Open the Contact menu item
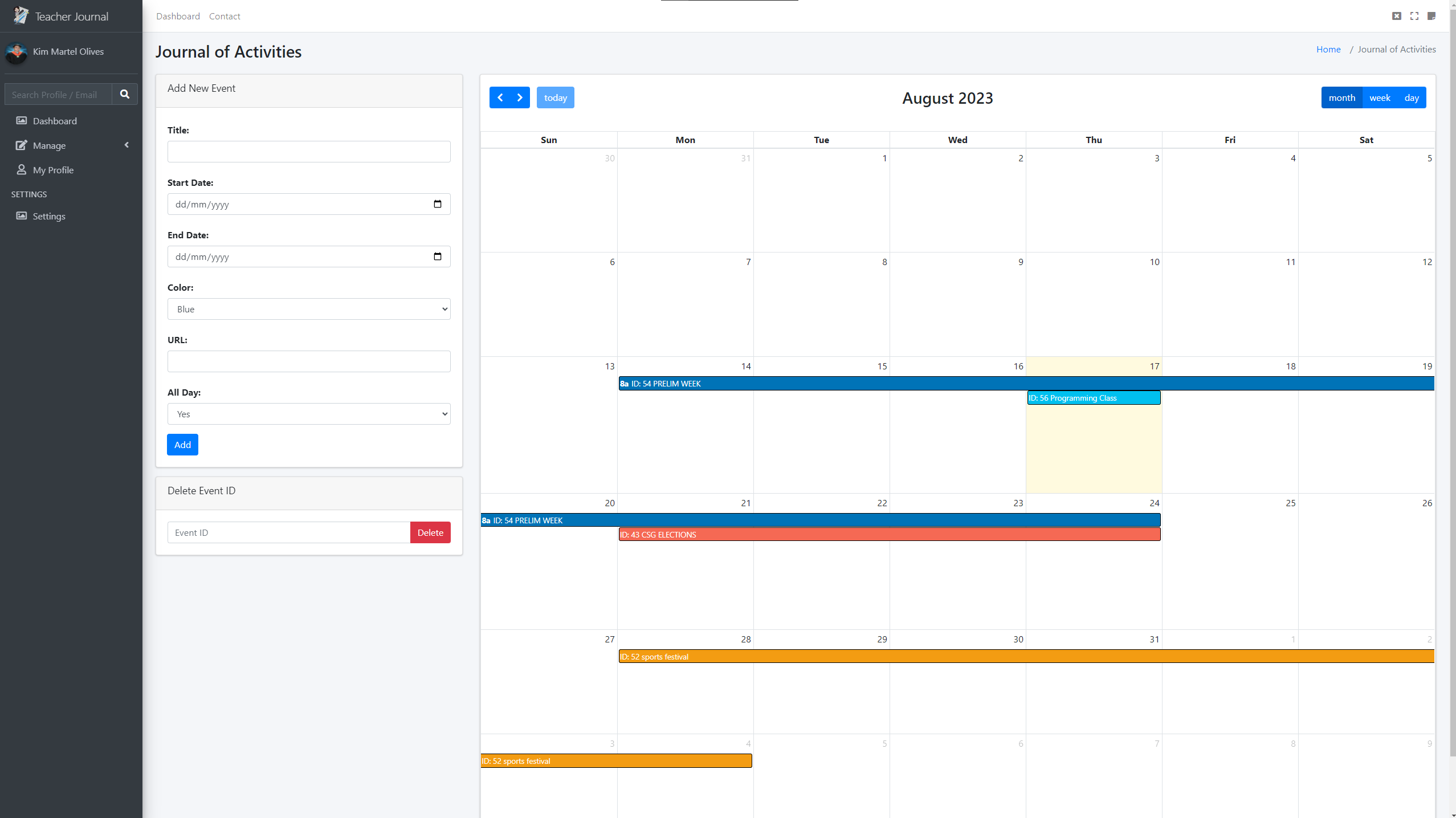This screenshot has height=818, width=1456. pyautogui.click(x=224, y=16)
